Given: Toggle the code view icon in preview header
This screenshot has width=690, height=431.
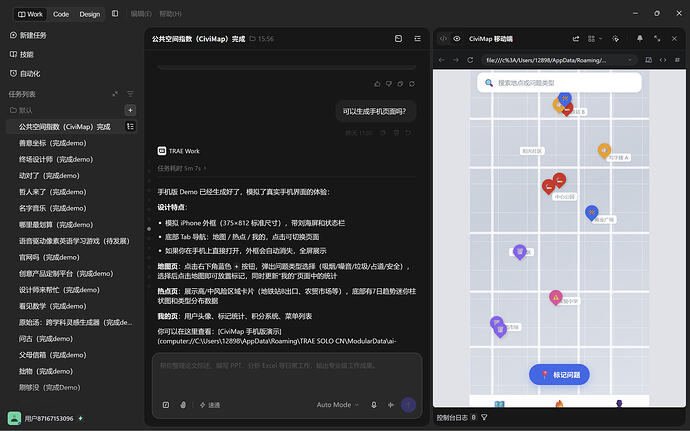Looking at the screenshot, I should (443, 39).
